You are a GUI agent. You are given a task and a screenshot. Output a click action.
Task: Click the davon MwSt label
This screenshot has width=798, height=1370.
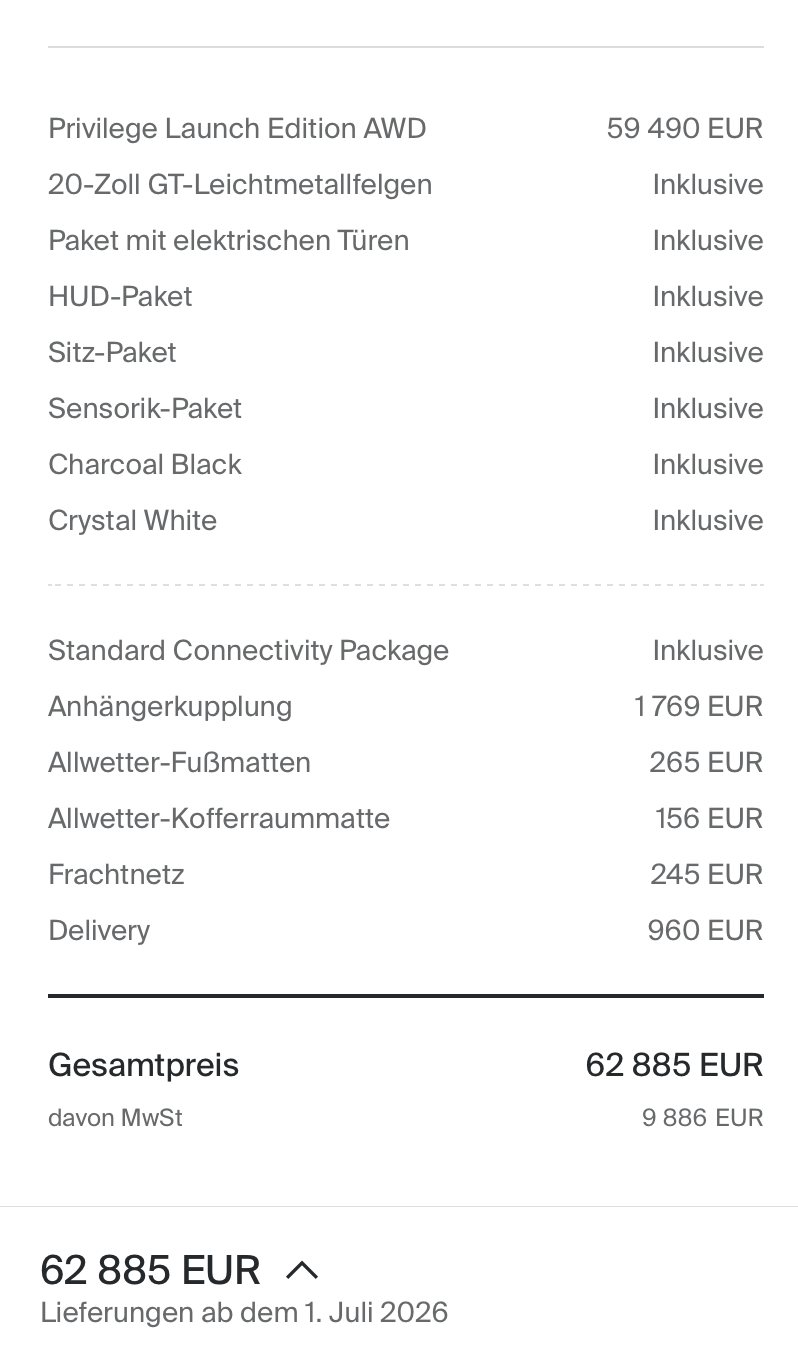tap(115, 1118)
